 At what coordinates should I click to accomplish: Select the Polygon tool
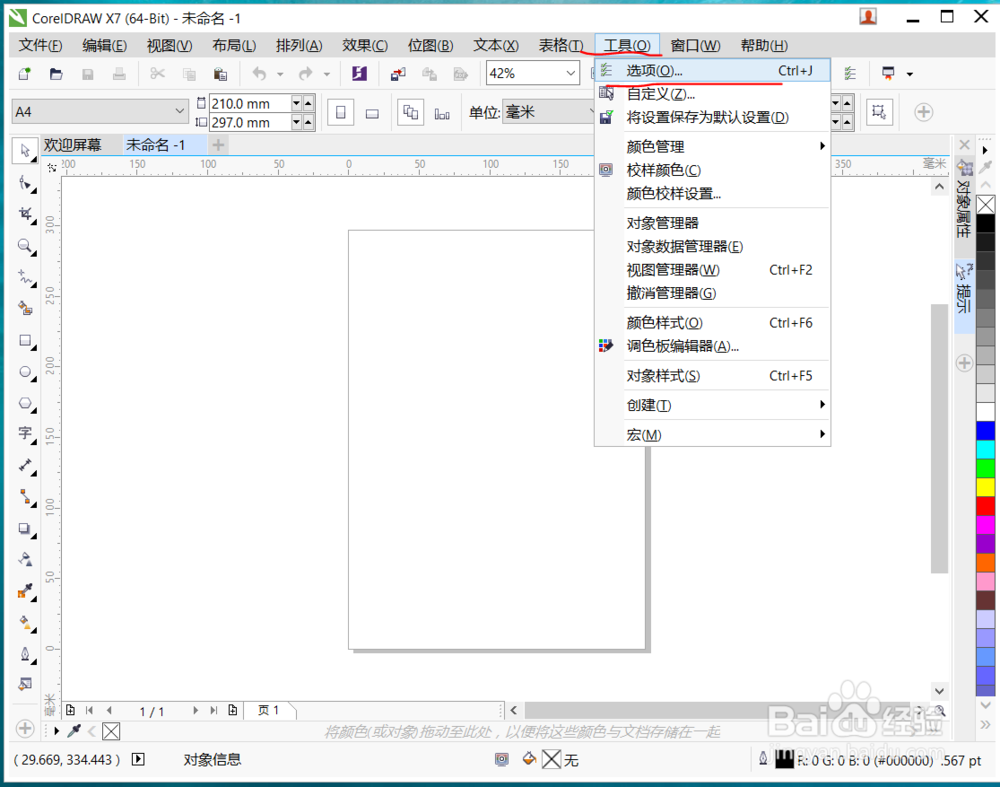pyautogui.click(x=25, y=403)
